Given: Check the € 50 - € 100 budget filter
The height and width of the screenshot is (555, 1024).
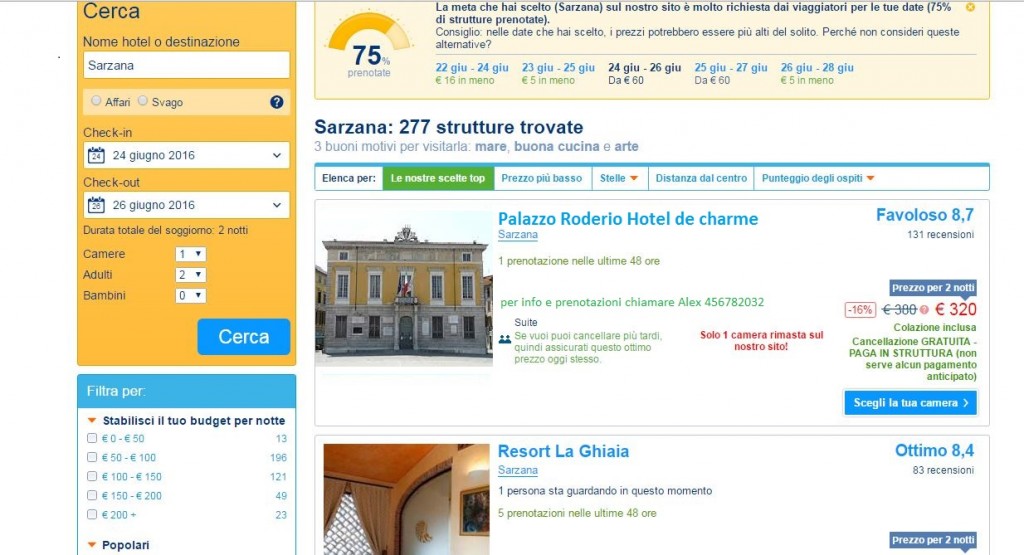Looking at the screenshot, I should [92, 457].
